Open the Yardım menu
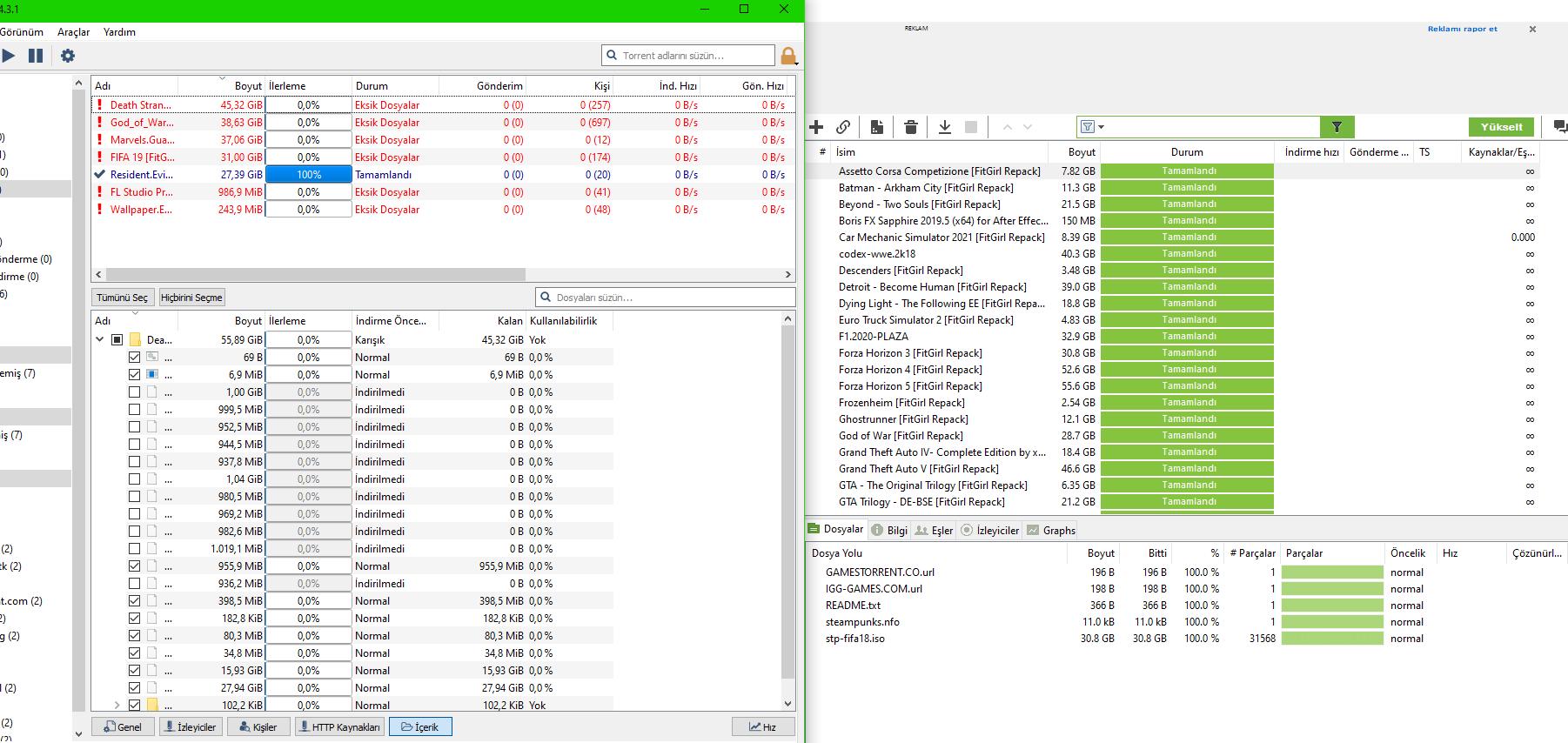This screenshot has height=743, width=1568. click(x=119, y=32)
